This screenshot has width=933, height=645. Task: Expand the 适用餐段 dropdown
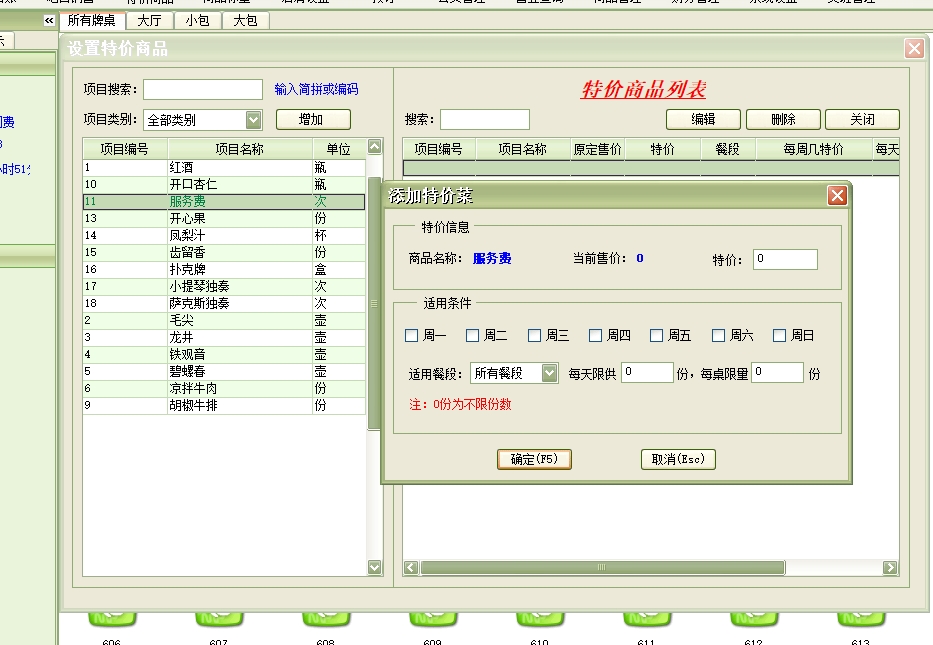pyautogui.click(x=549, y=373)
